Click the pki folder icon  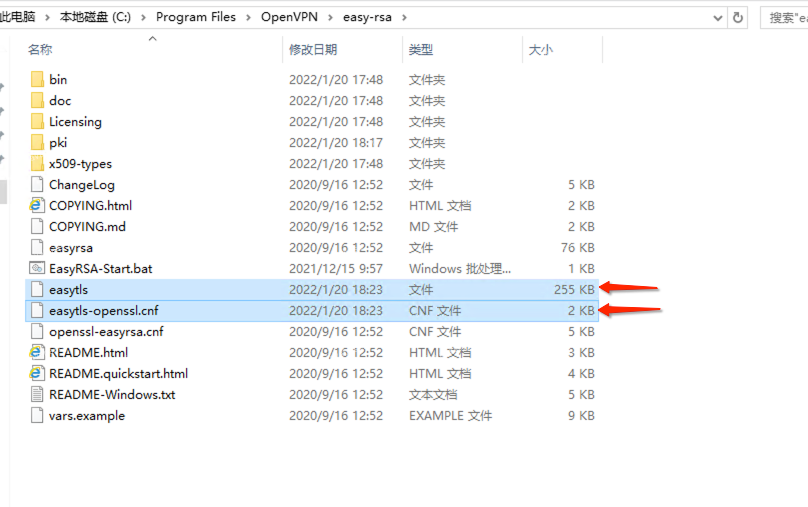(37, 143)
